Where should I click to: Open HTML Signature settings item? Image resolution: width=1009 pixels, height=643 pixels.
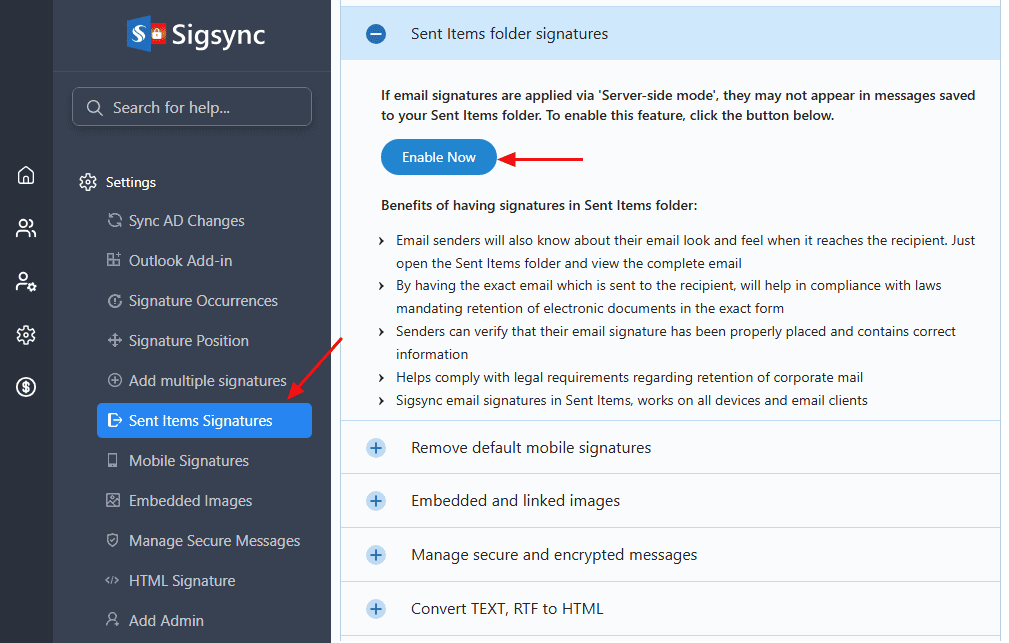182,581
